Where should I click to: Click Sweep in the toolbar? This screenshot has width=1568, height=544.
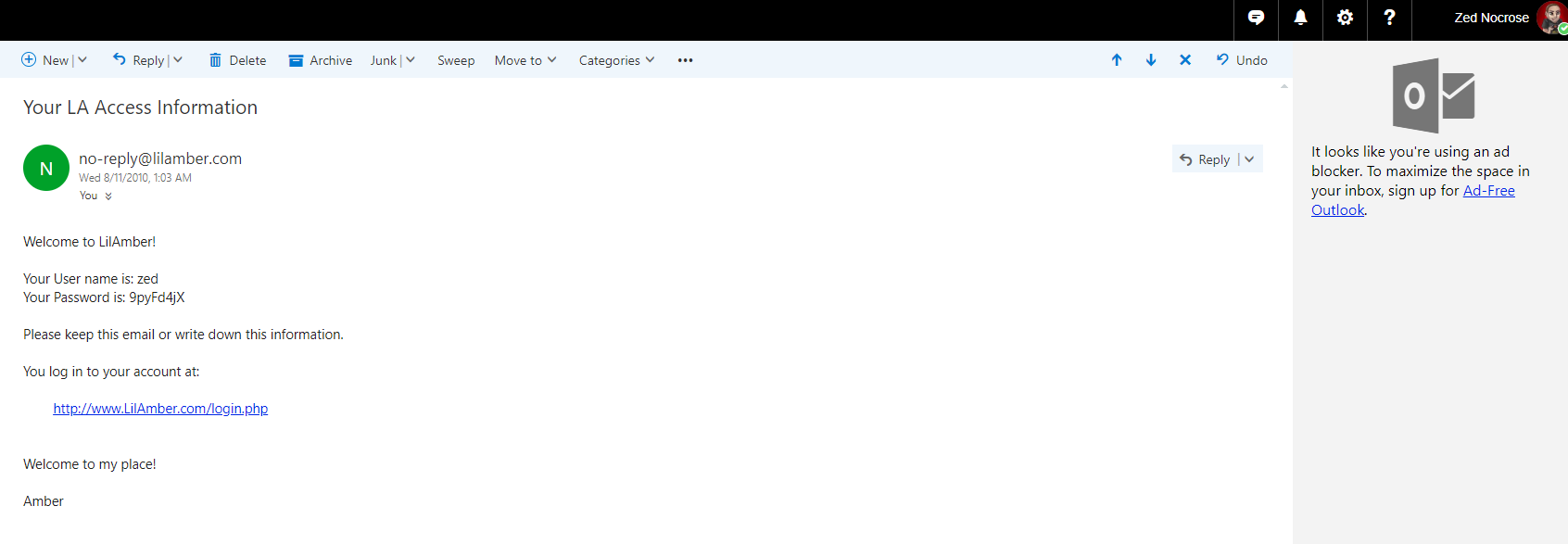[456, 60]
